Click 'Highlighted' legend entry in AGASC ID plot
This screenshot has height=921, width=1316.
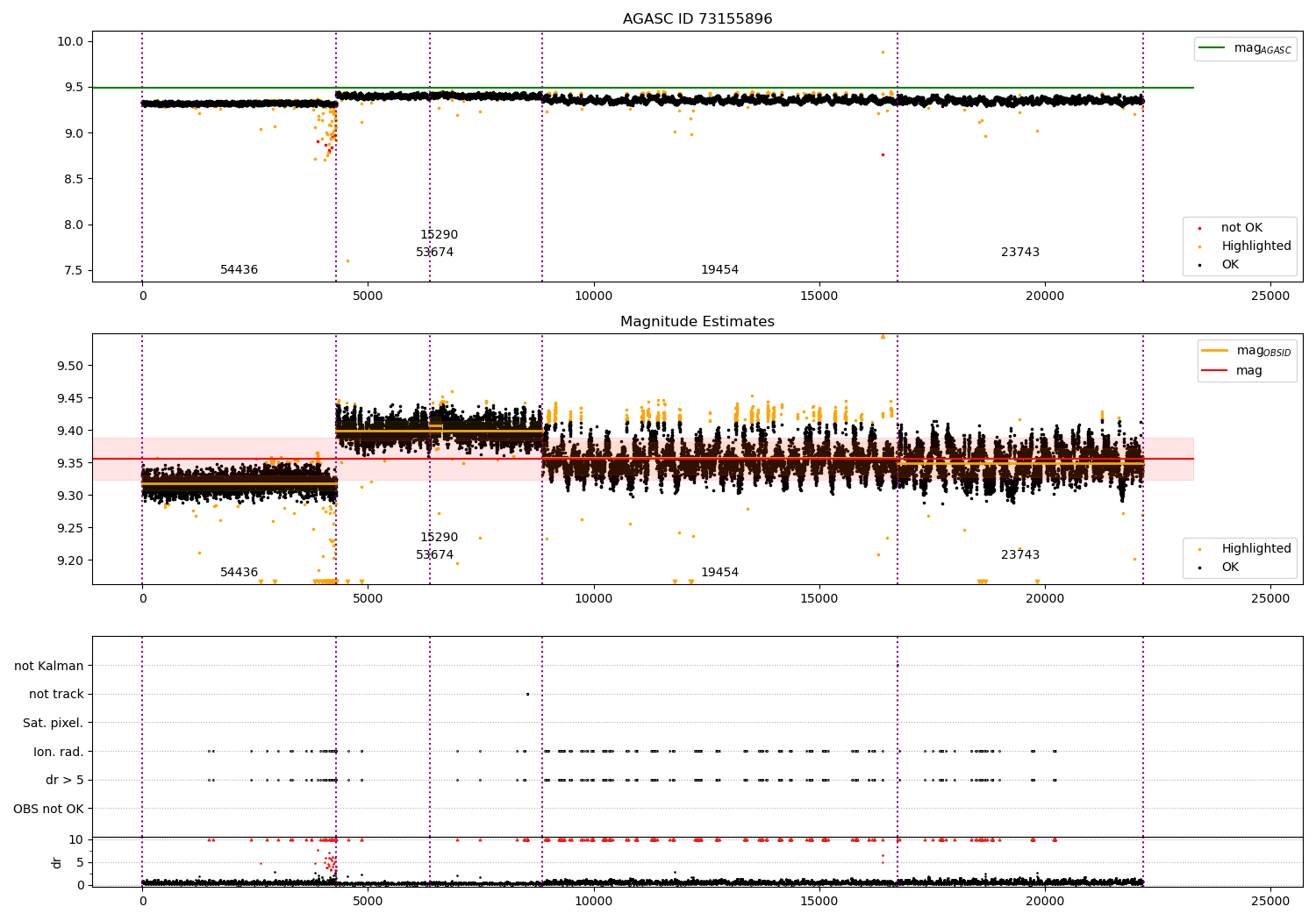click(1256, 246)
